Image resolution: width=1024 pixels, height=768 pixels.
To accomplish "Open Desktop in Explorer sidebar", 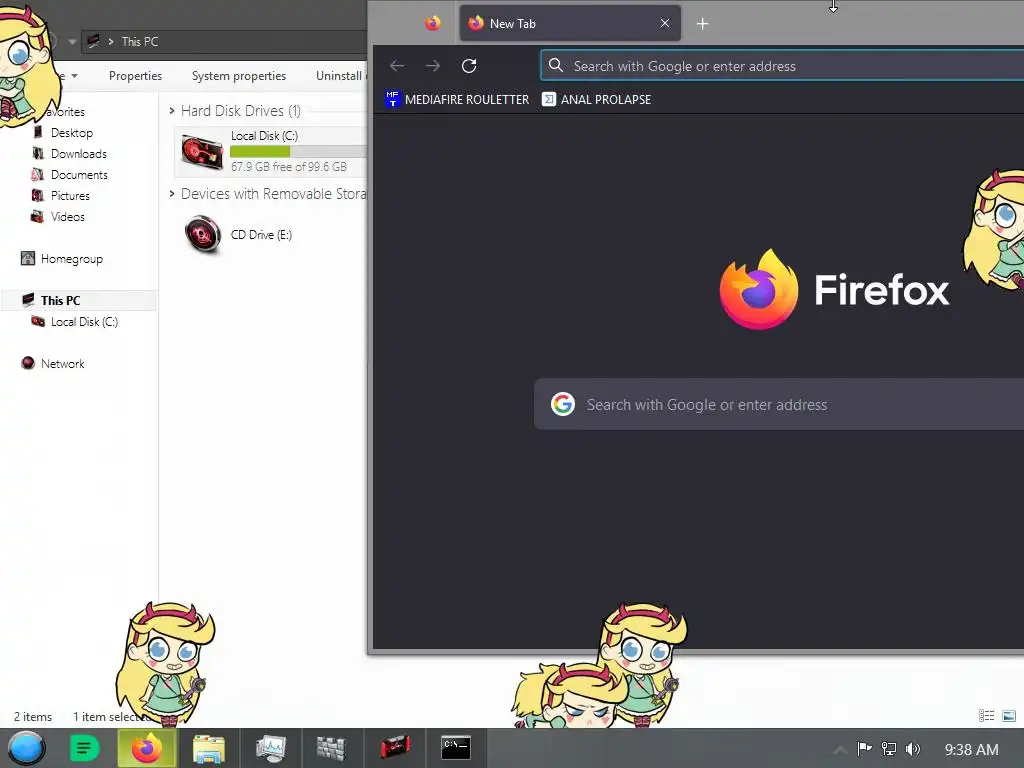I will (x=71, y=133).
